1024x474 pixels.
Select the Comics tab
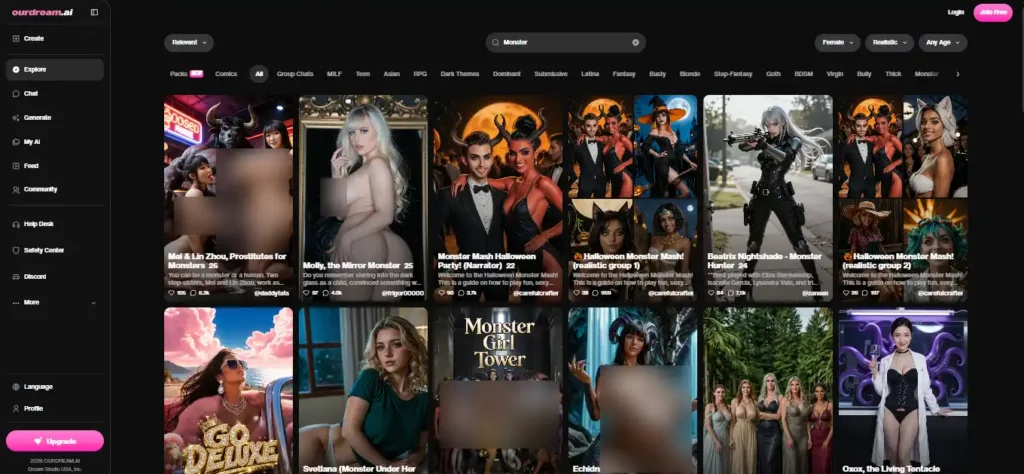pyautogui.click(x=226, y=74)
